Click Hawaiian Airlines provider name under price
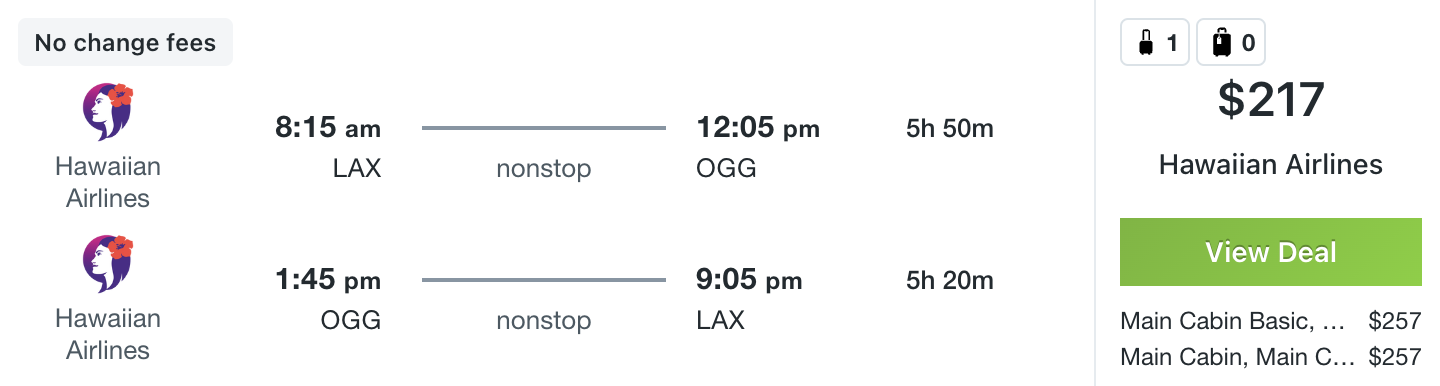Viewport: 1440px width, 386px height. point(1271,165)
